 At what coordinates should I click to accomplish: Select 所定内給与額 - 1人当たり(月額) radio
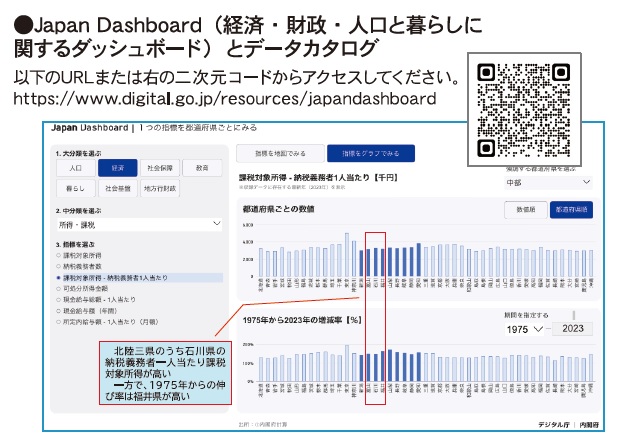[x=58, y=322]
